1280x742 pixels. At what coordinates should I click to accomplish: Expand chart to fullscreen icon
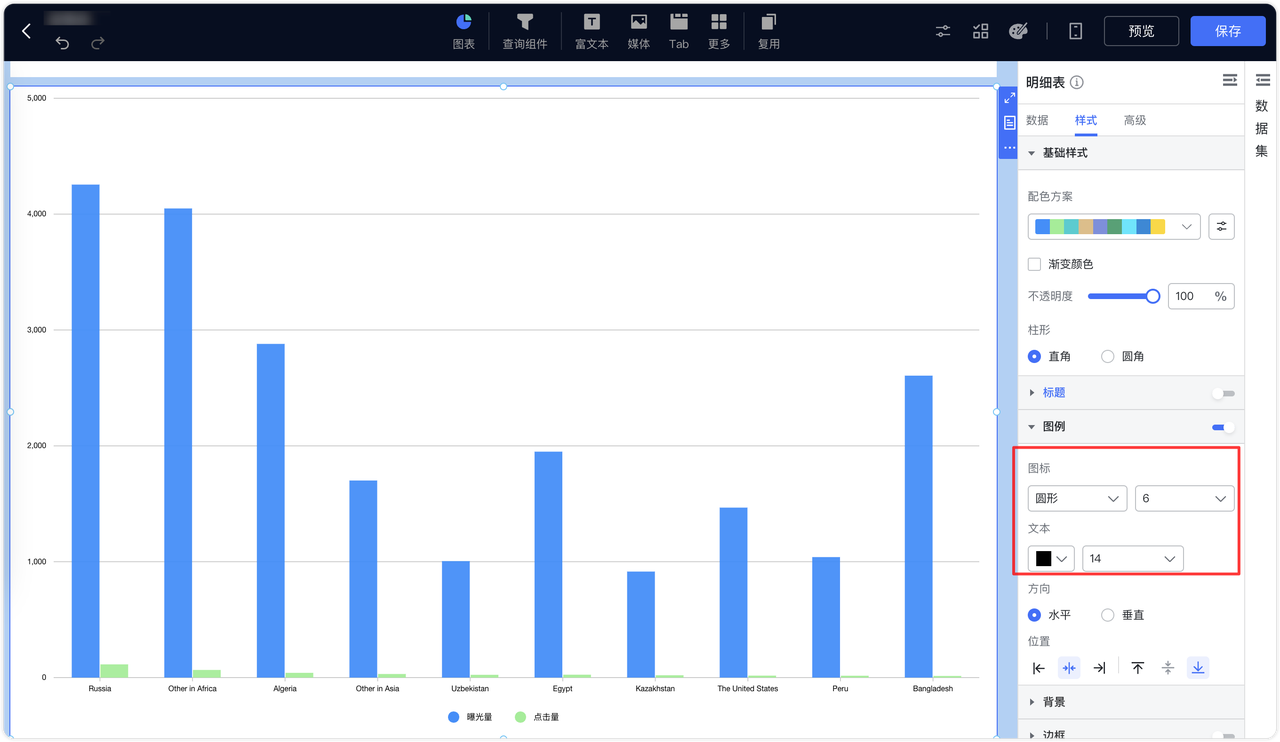1009,98
